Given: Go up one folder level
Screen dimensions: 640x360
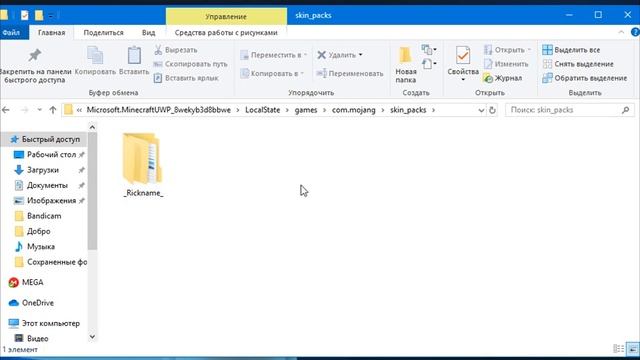Looking at the screenshot, I should [53, 110].
